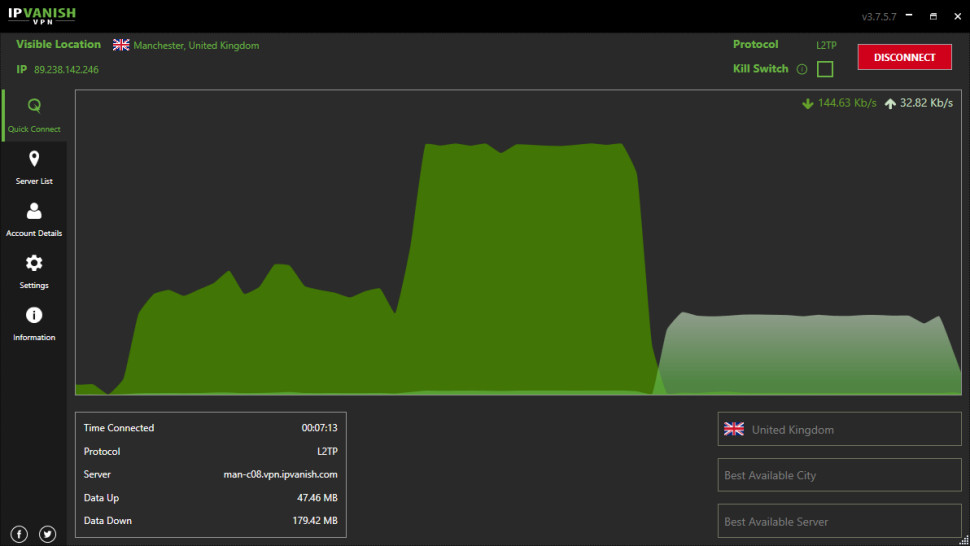The height and width of the screenshot is (546, 970).
Task: Click upload speed 32.82 Kb/s
Action: 926,103
